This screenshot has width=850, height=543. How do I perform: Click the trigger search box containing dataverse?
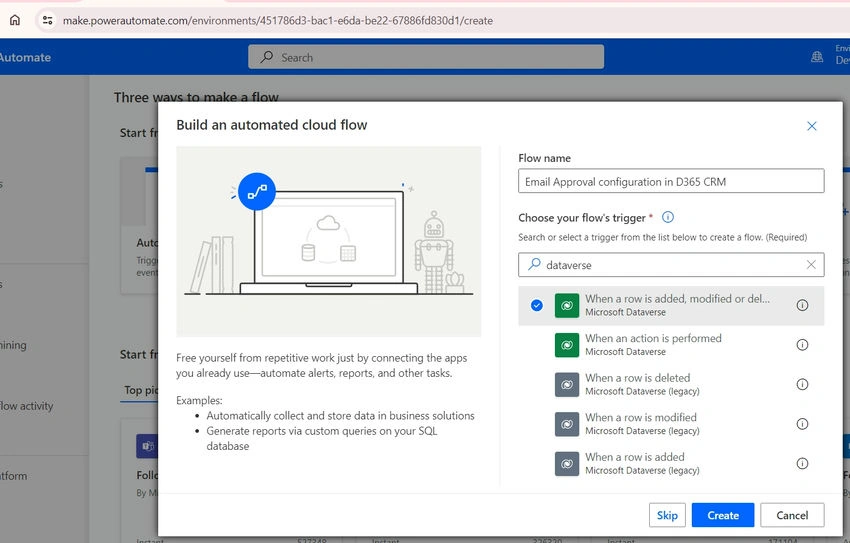click(x=671, y=264)
